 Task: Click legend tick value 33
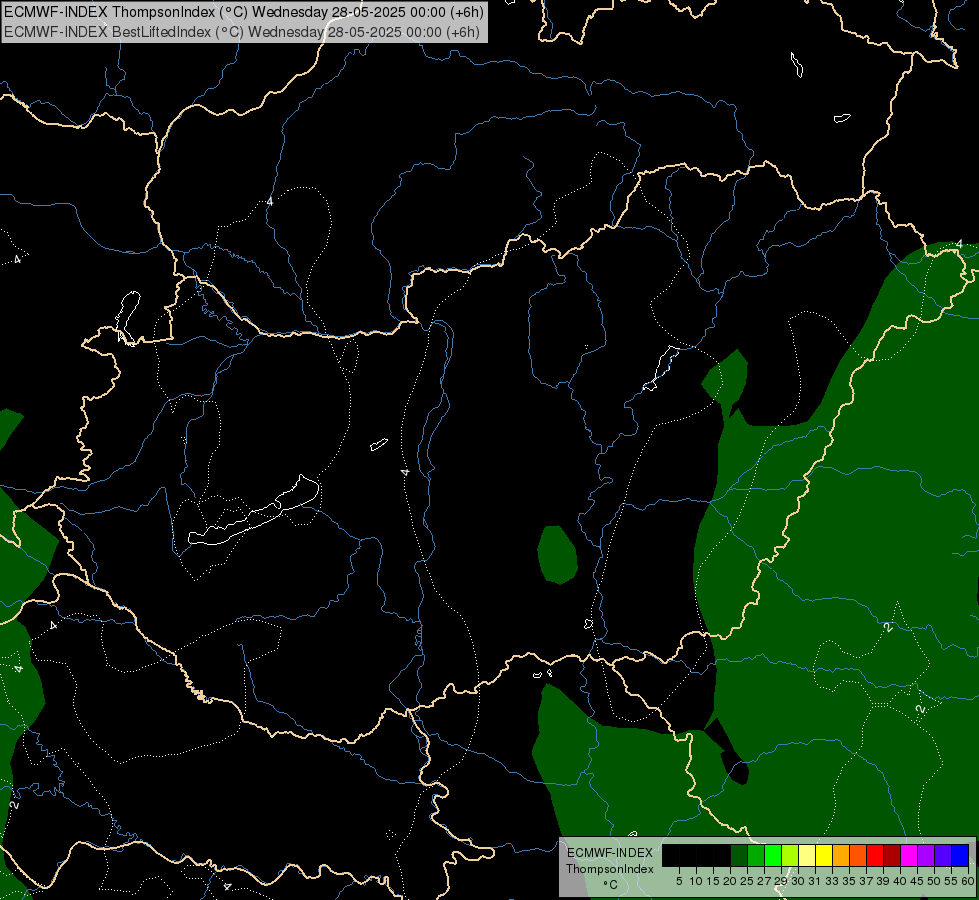tap(832, 881)
